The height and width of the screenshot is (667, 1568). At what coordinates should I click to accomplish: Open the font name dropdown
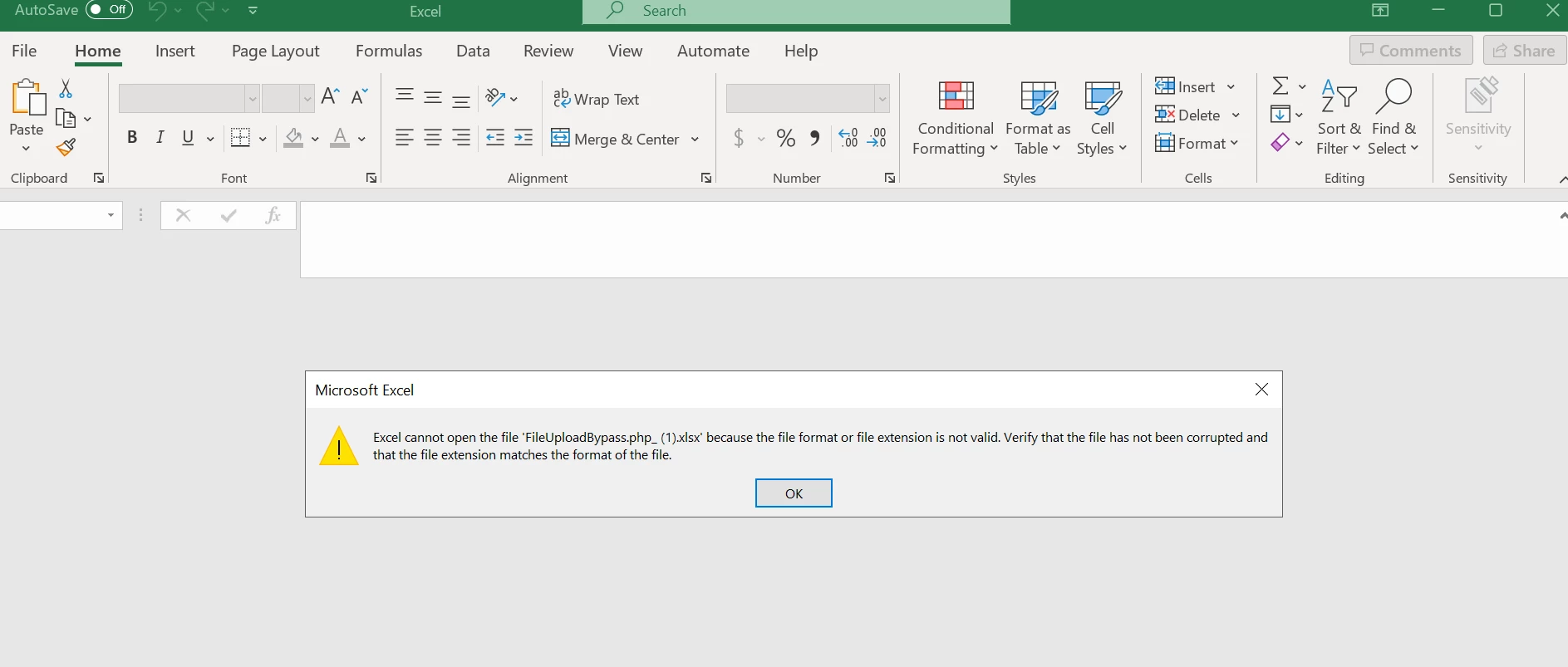click(x=252, y=99)
